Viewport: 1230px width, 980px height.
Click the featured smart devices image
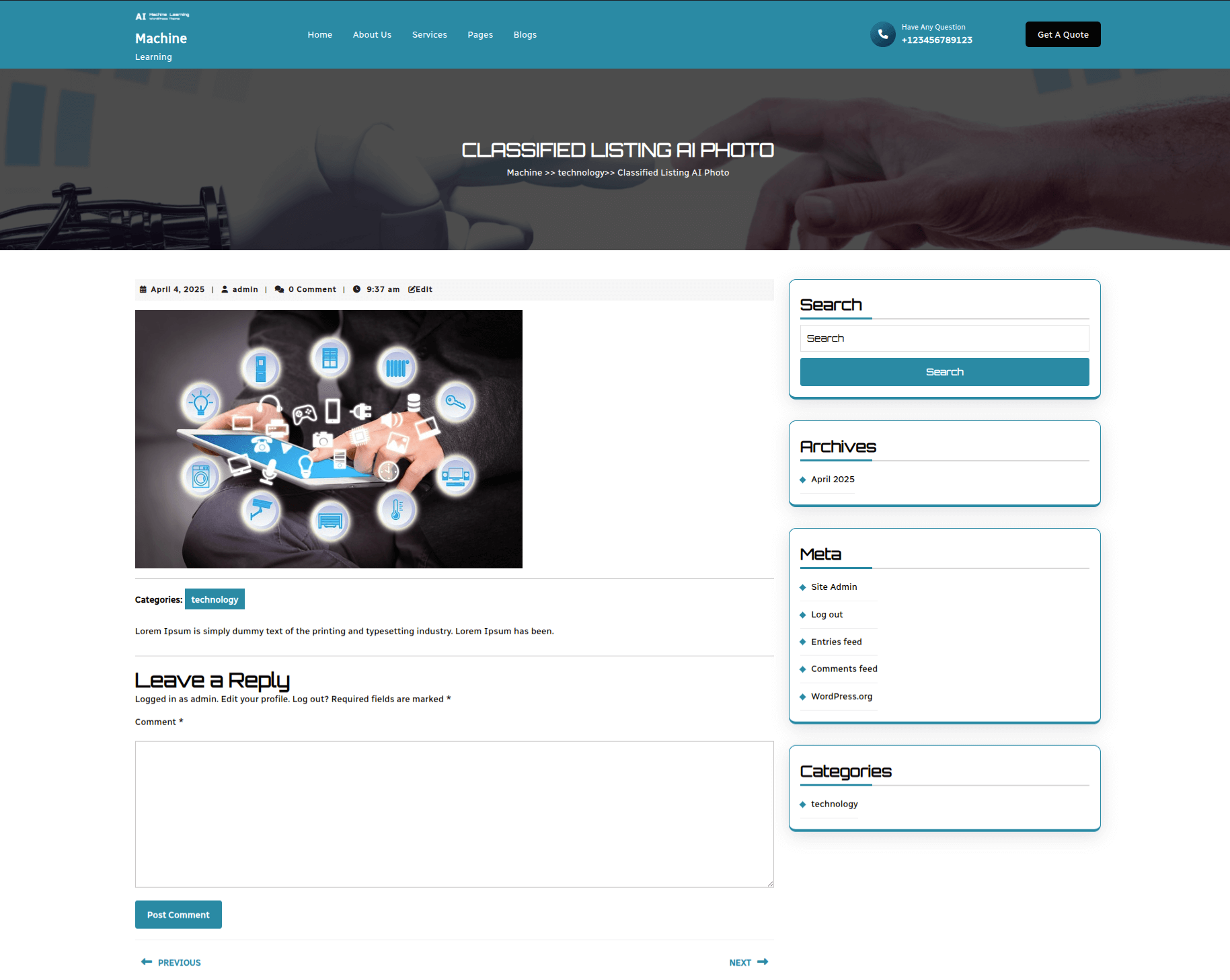[328, 439]
